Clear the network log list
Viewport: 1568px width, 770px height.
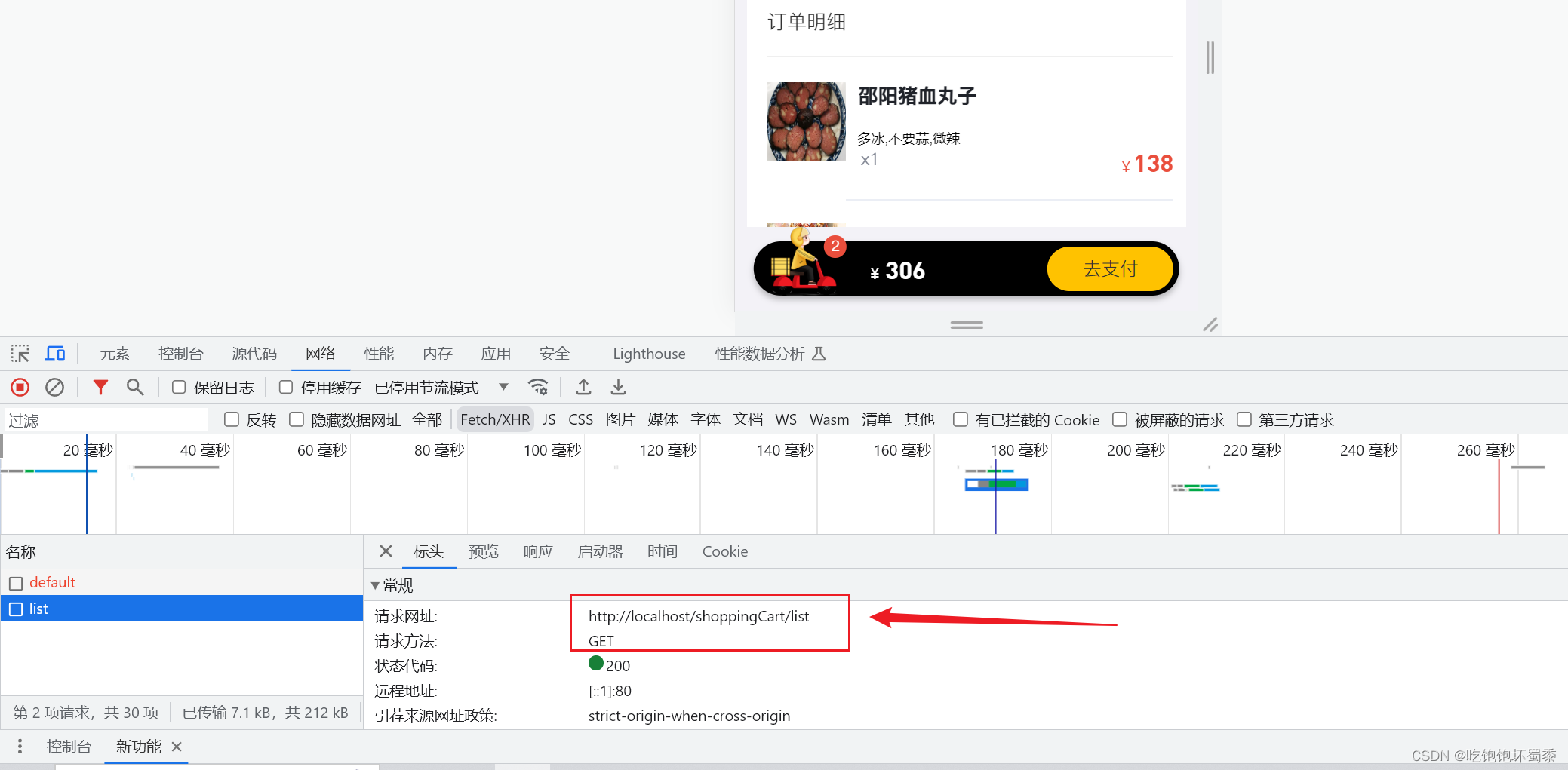pos(54,387)
